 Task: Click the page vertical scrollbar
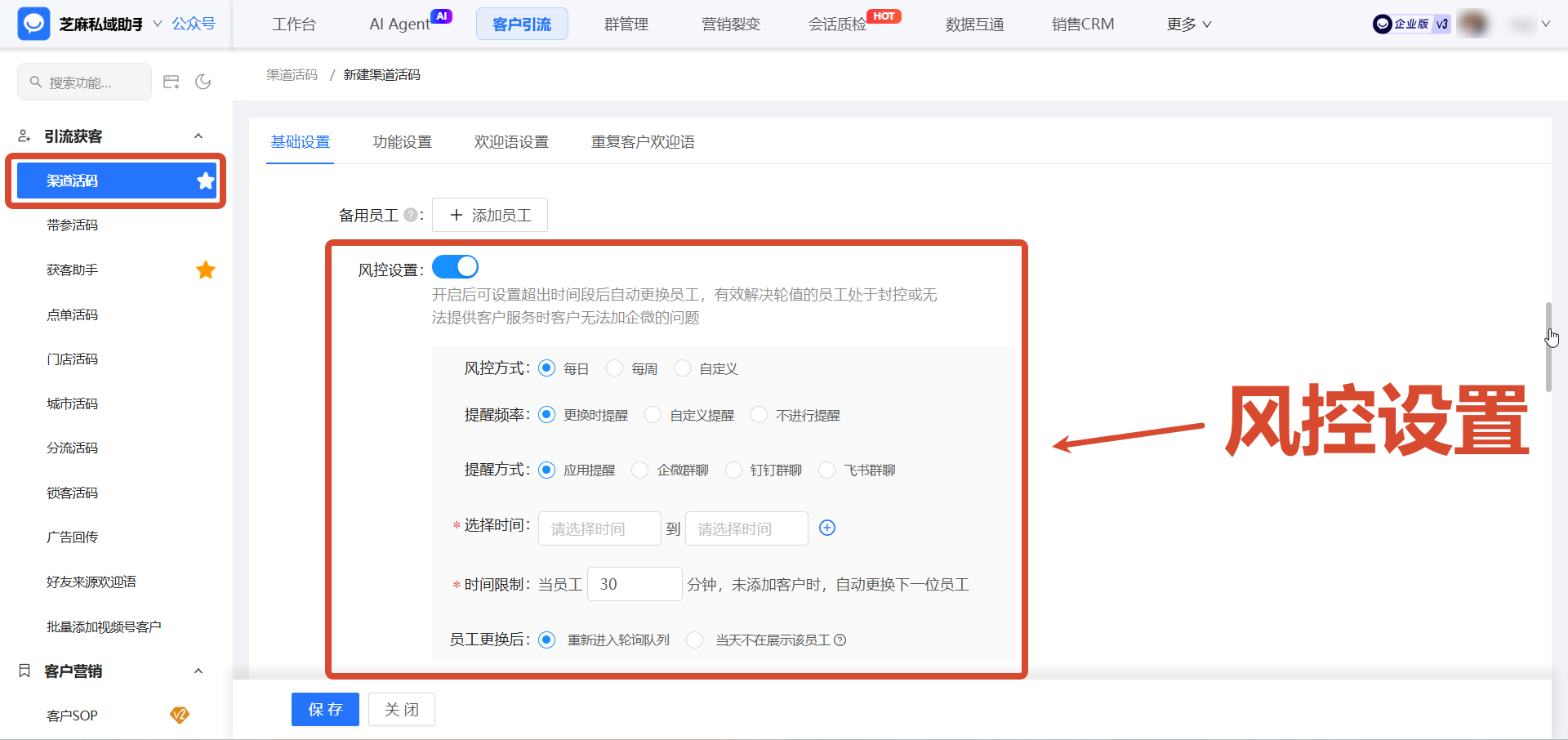[1548, 346]
